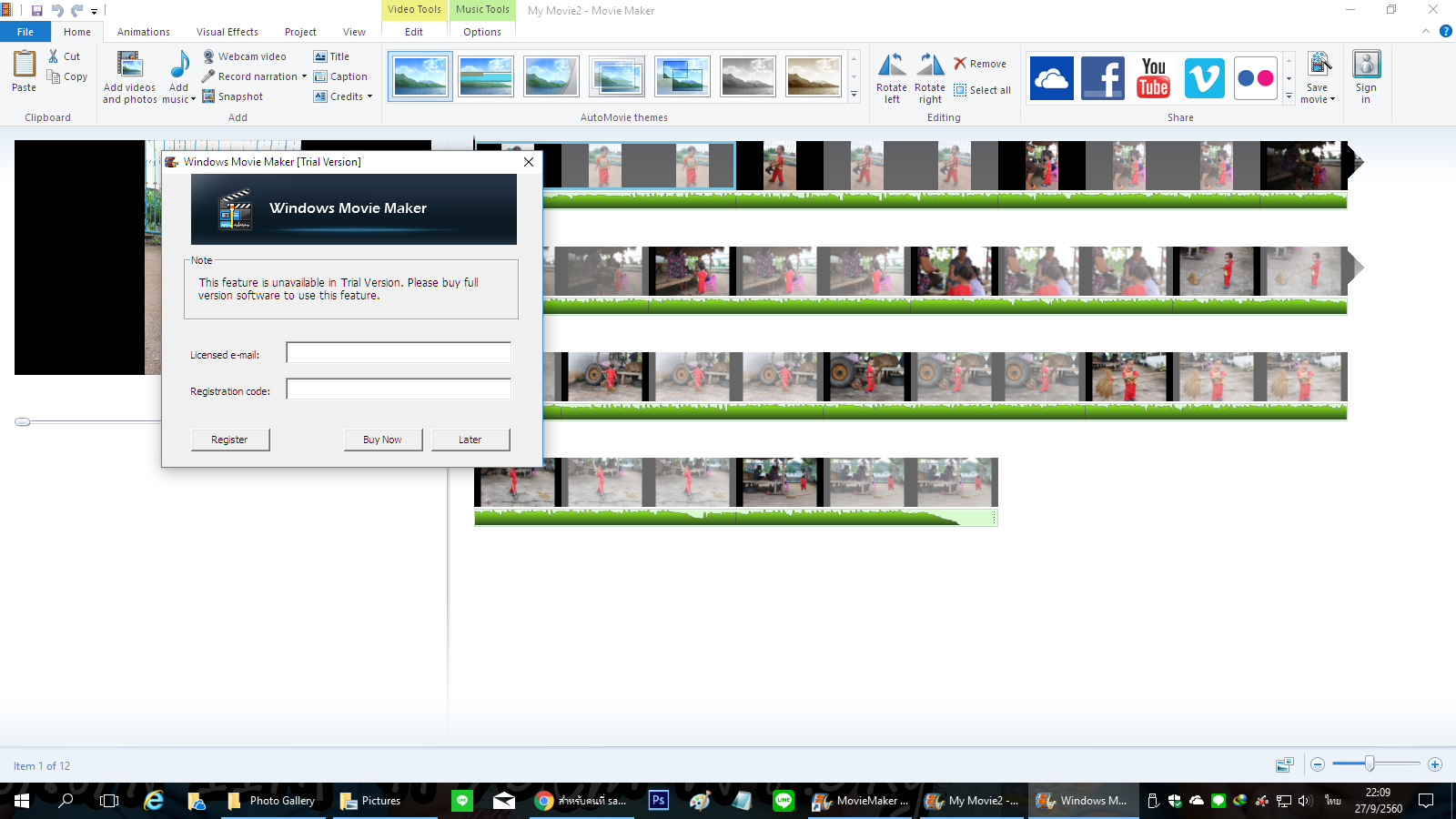Show next row of AutoMovie themes
Image resolution: width=1456 pixels, height=819 pixels.
854,76
